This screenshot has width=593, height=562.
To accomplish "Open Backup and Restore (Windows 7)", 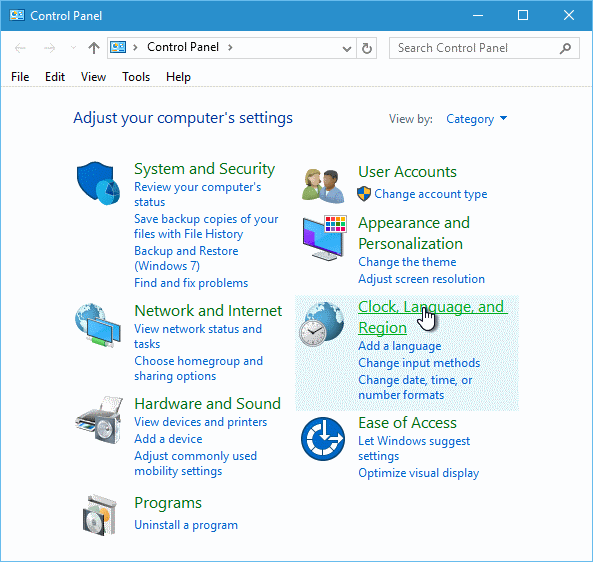I will 186,258.
